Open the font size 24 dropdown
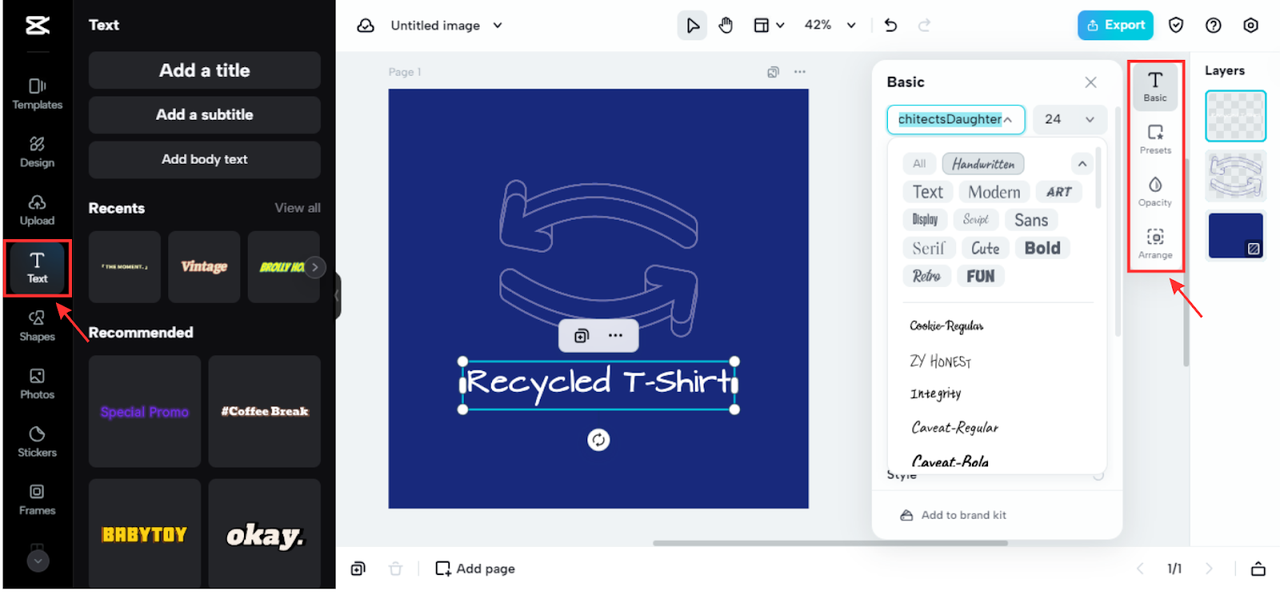The width and height of the screenshot is (1280, 595). click(x=1070, y=119)
